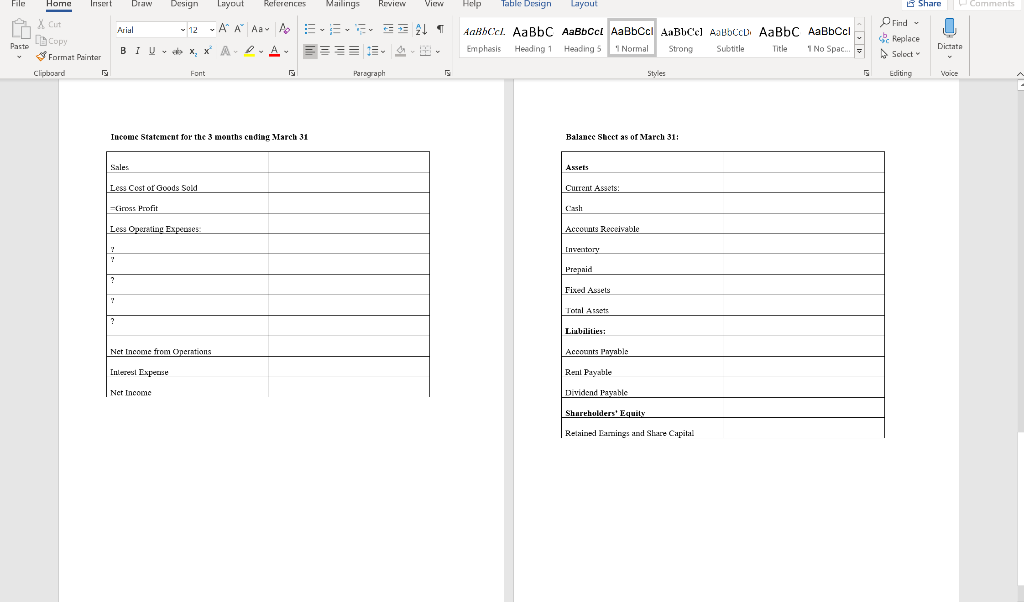Open the font color dropdown arrow
This screenshot has height=602, width=1024.
(x=286, y=52)
